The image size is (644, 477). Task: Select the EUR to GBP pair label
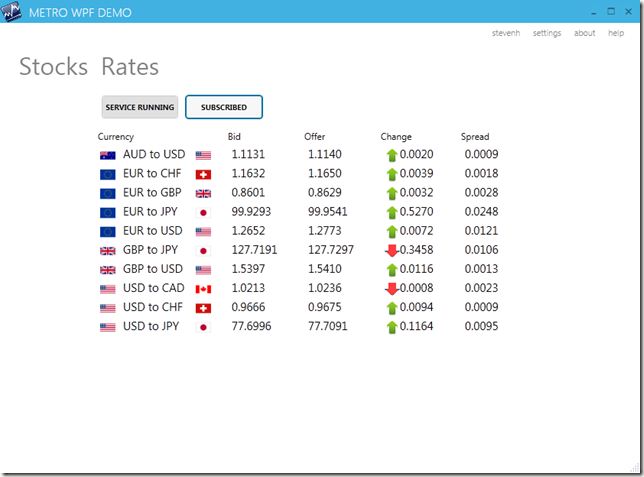coord(152,193)
